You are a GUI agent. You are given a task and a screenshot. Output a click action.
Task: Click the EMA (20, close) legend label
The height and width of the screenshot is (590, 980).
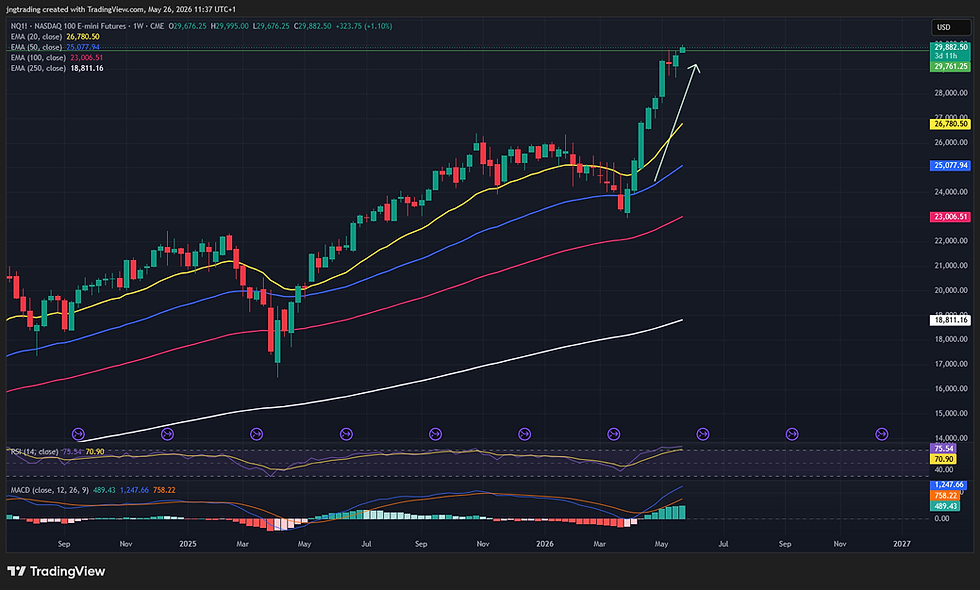pos(36,37)
